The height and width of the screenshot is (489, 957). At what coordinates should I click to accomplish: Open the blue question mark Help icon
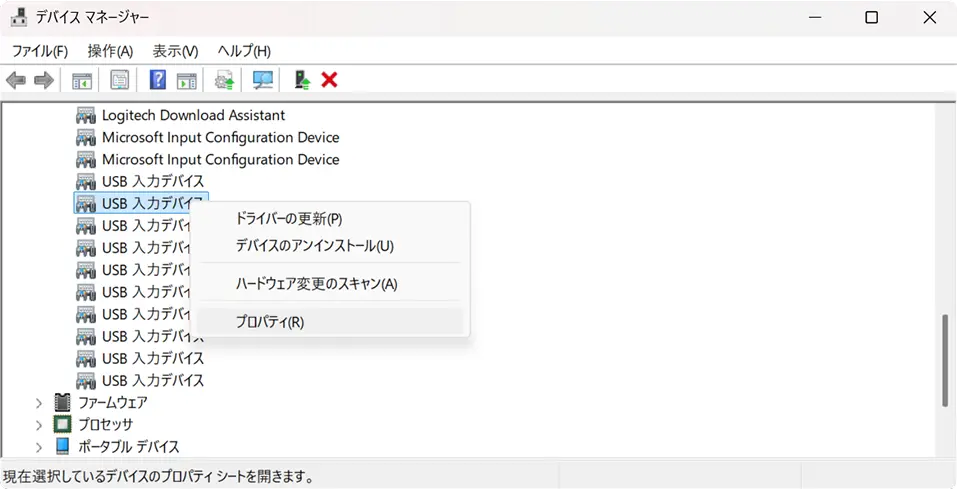click(x=158, y=80)
